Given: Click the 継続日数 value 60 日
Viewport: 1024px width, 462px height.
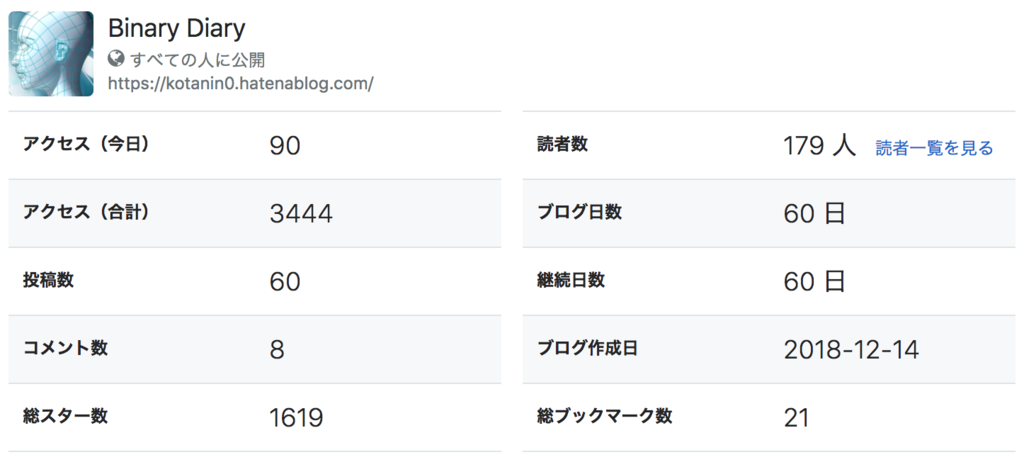Looking at the screenshot, I should [814, 282].
